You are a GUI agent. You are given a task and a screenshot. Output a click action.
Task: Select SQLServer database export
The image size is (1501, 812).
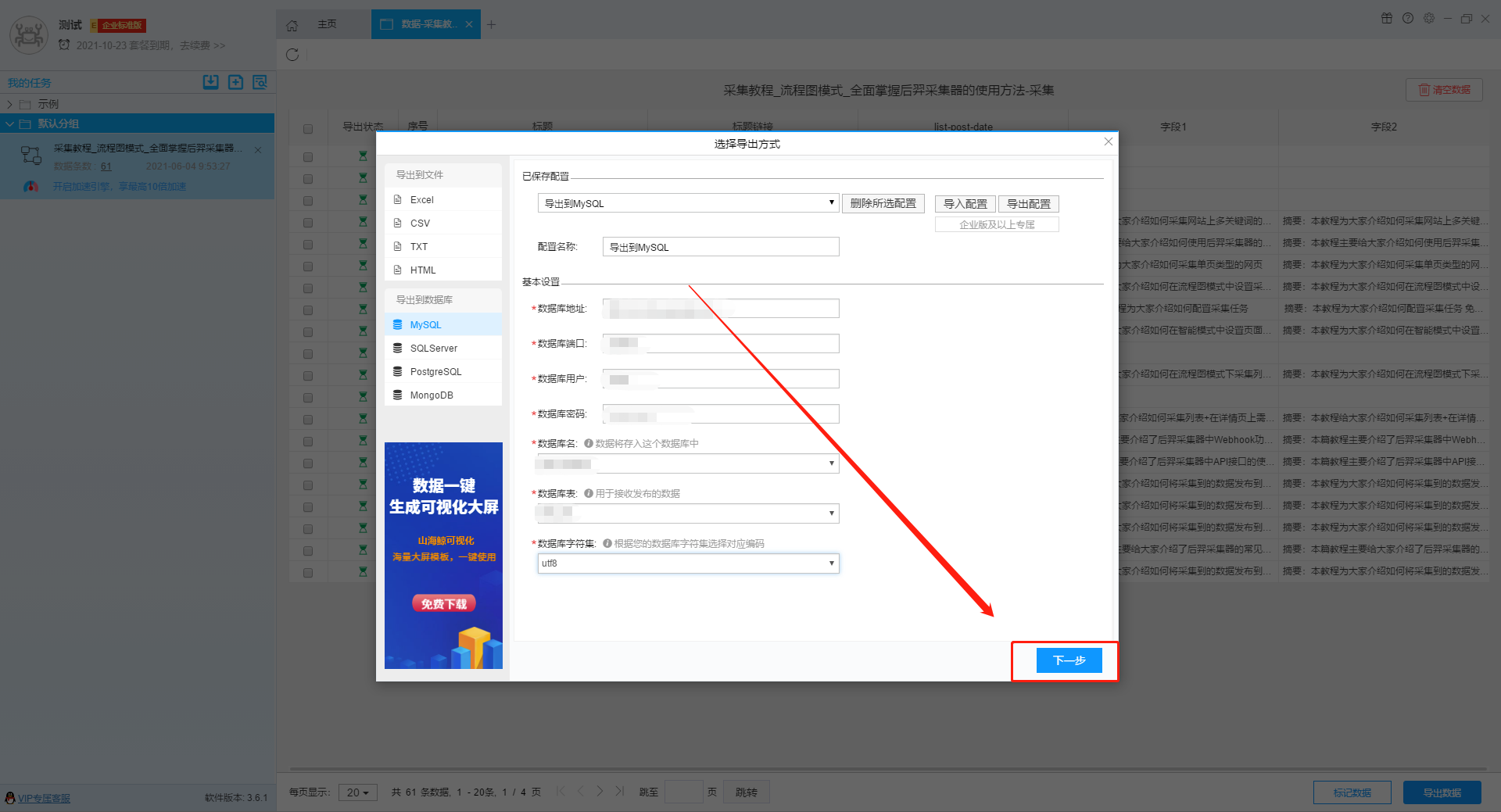pyautogui.click(x=443, y=349)
